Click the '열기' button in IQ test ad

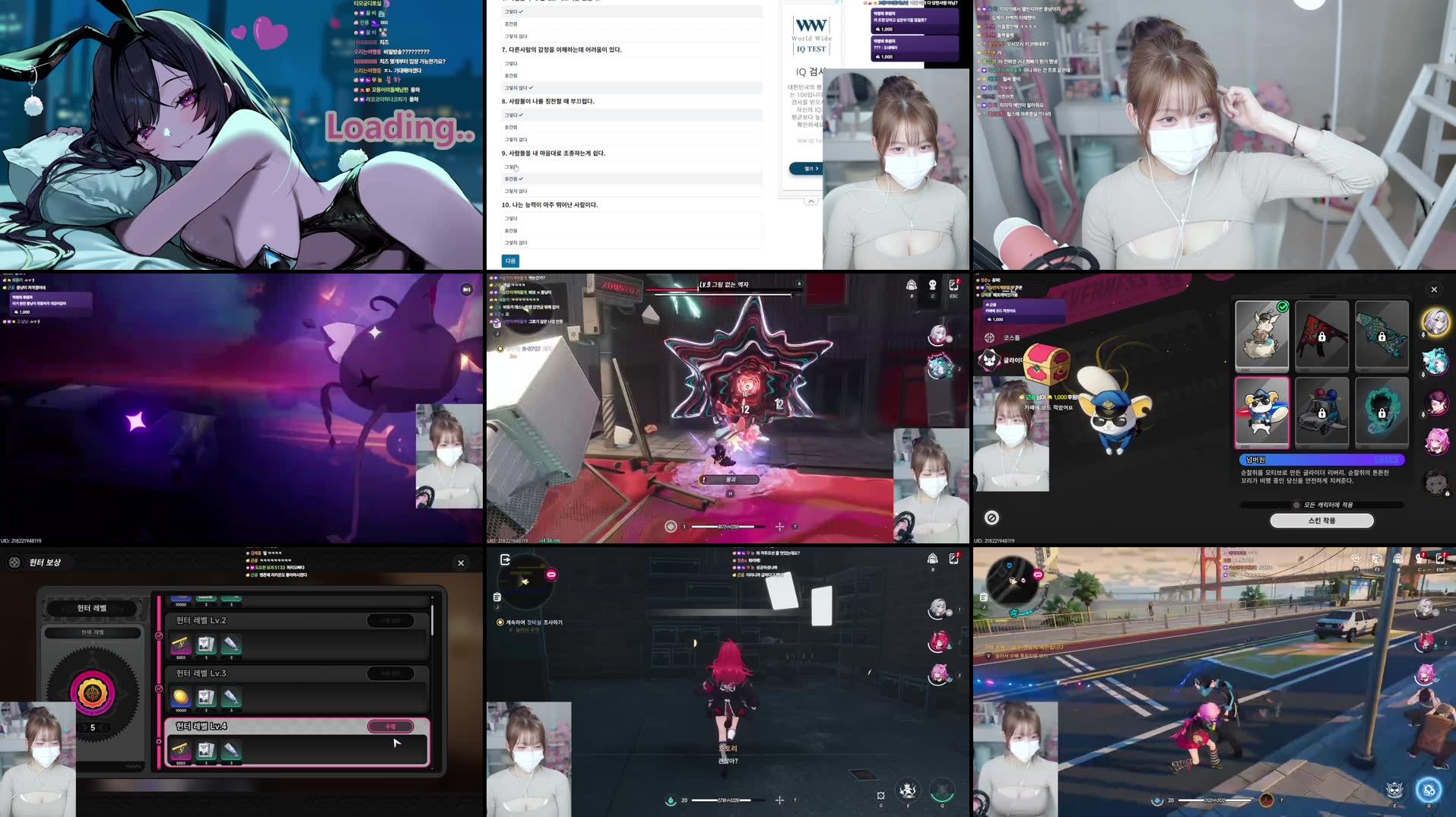click(806, 169)
